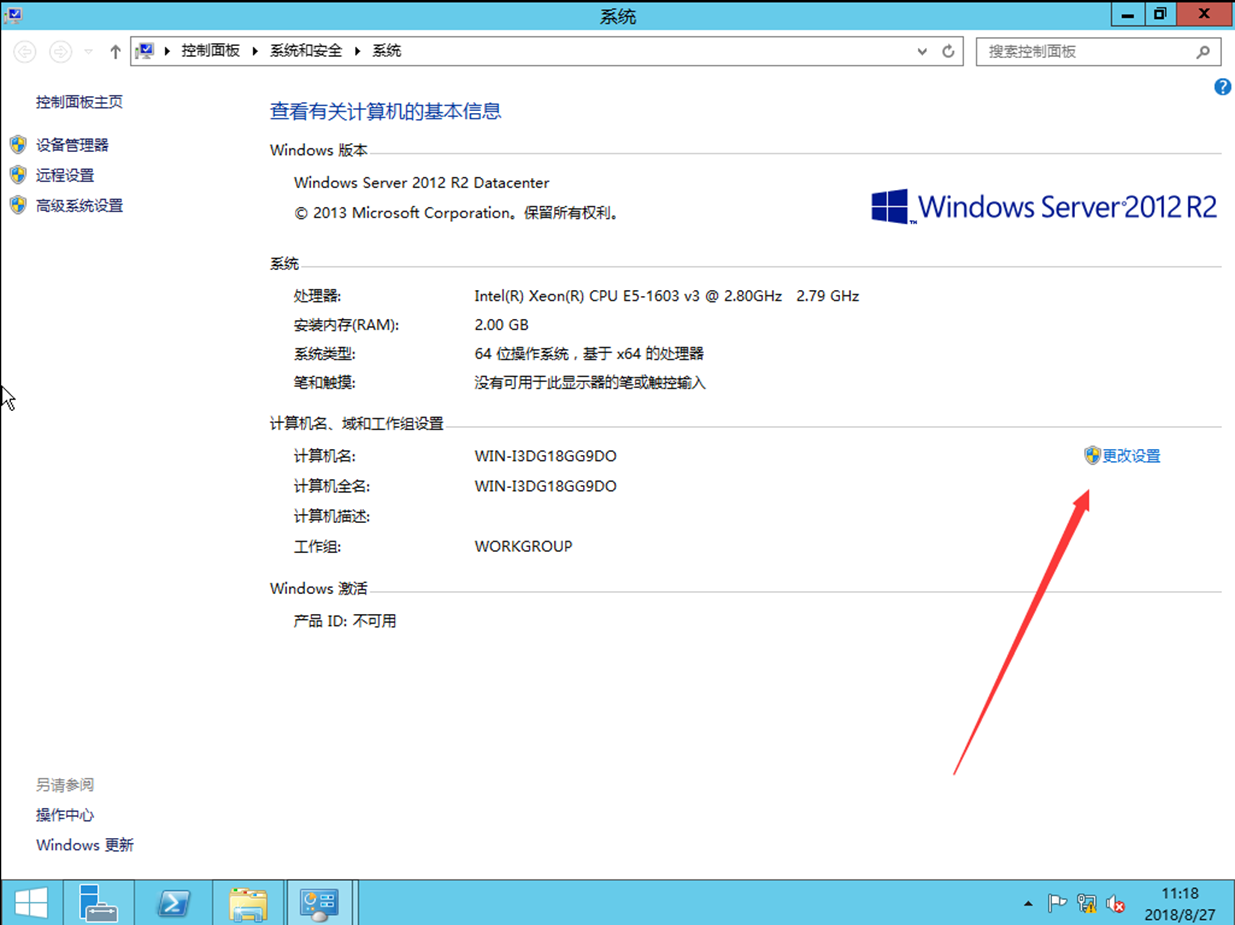Click the 没有可用于此显示器的笔或触控输入 text
The image size is (1235, 925).
590,383
